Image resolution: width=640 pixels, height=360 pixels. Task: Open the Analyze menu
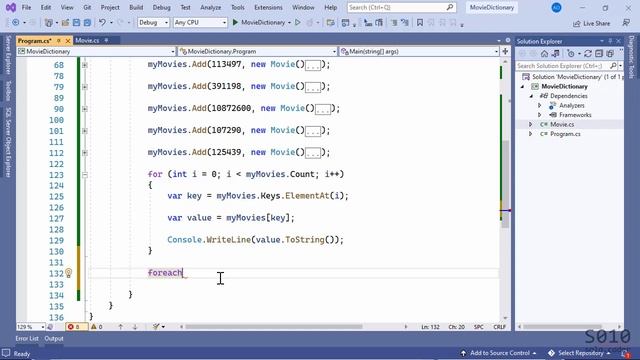coord(211,7)
